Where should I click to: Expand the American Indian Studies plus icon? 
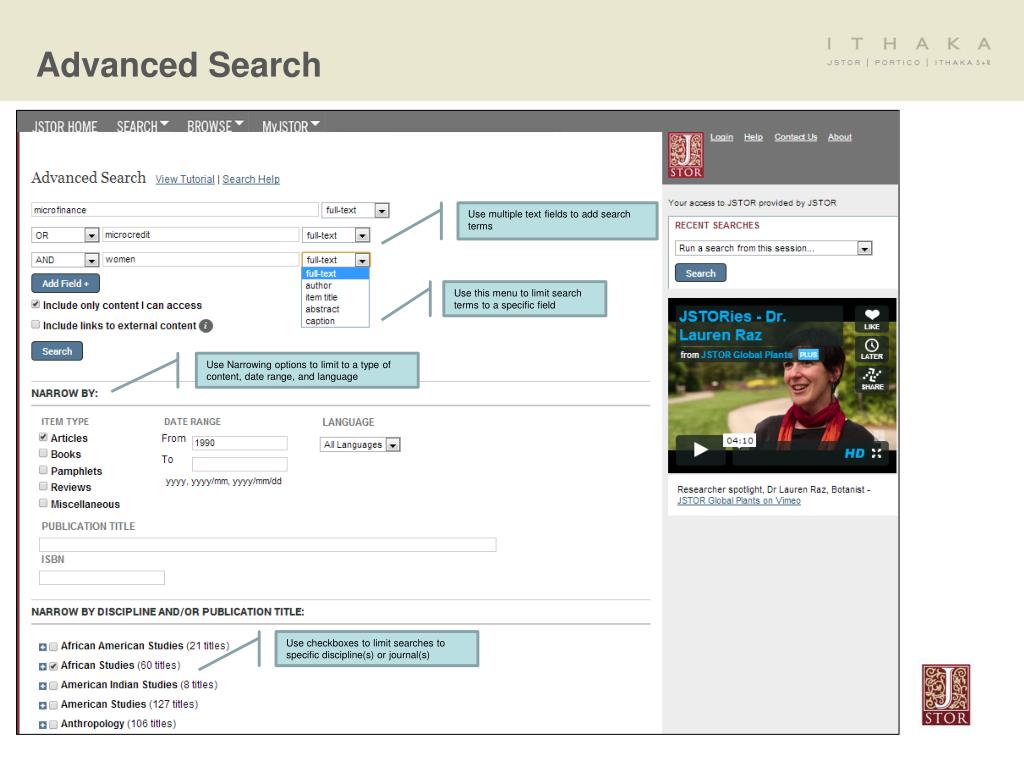click(42, 686)
